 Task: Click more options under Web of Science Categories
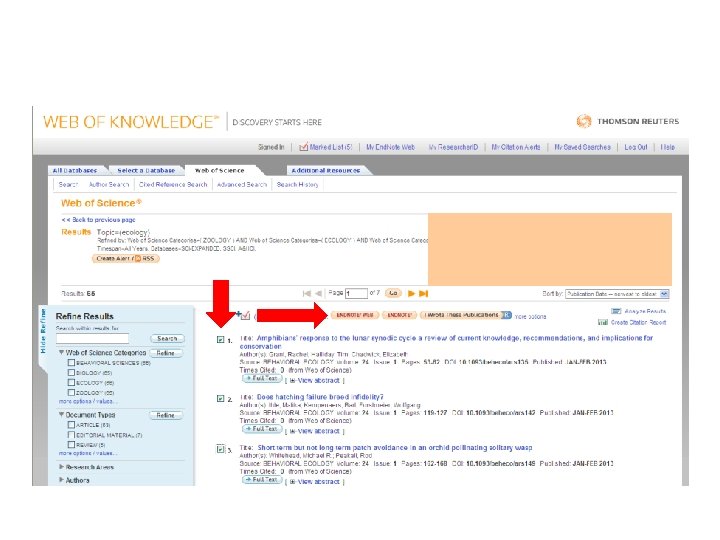click(88, 401)
